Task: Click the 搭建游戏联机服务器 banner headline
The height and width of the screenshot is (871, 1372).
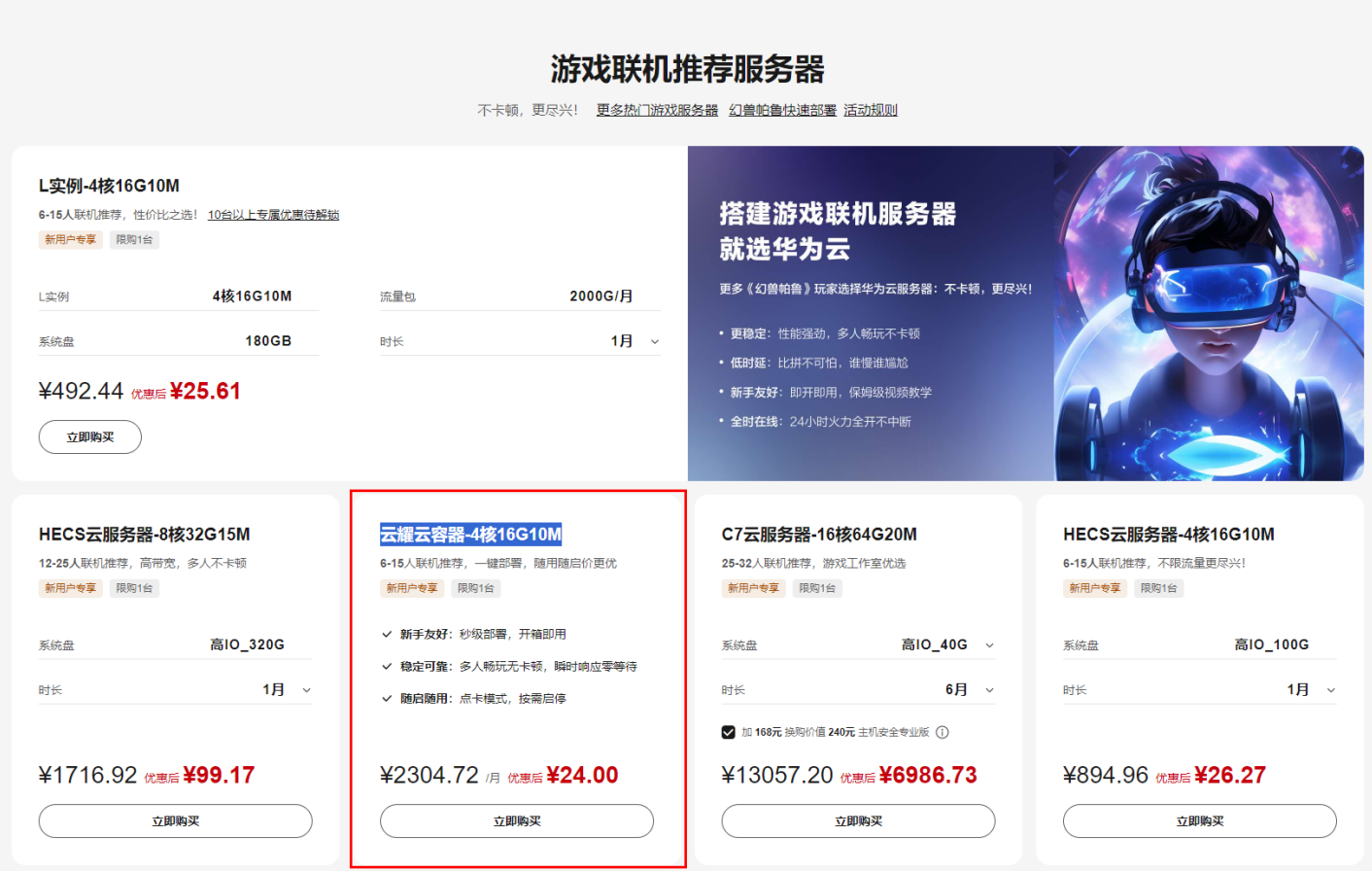Action: point(838,214)
